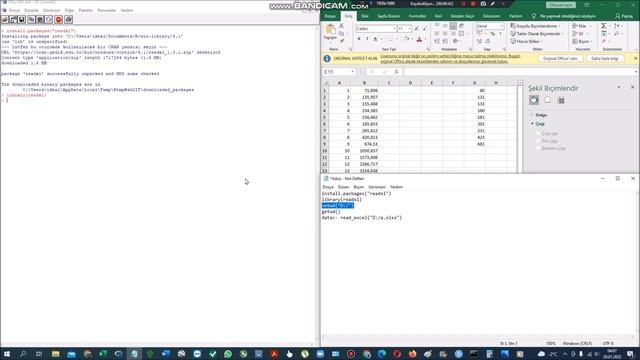
Task: Click the Windows Start button
Action: pos(7,354)
